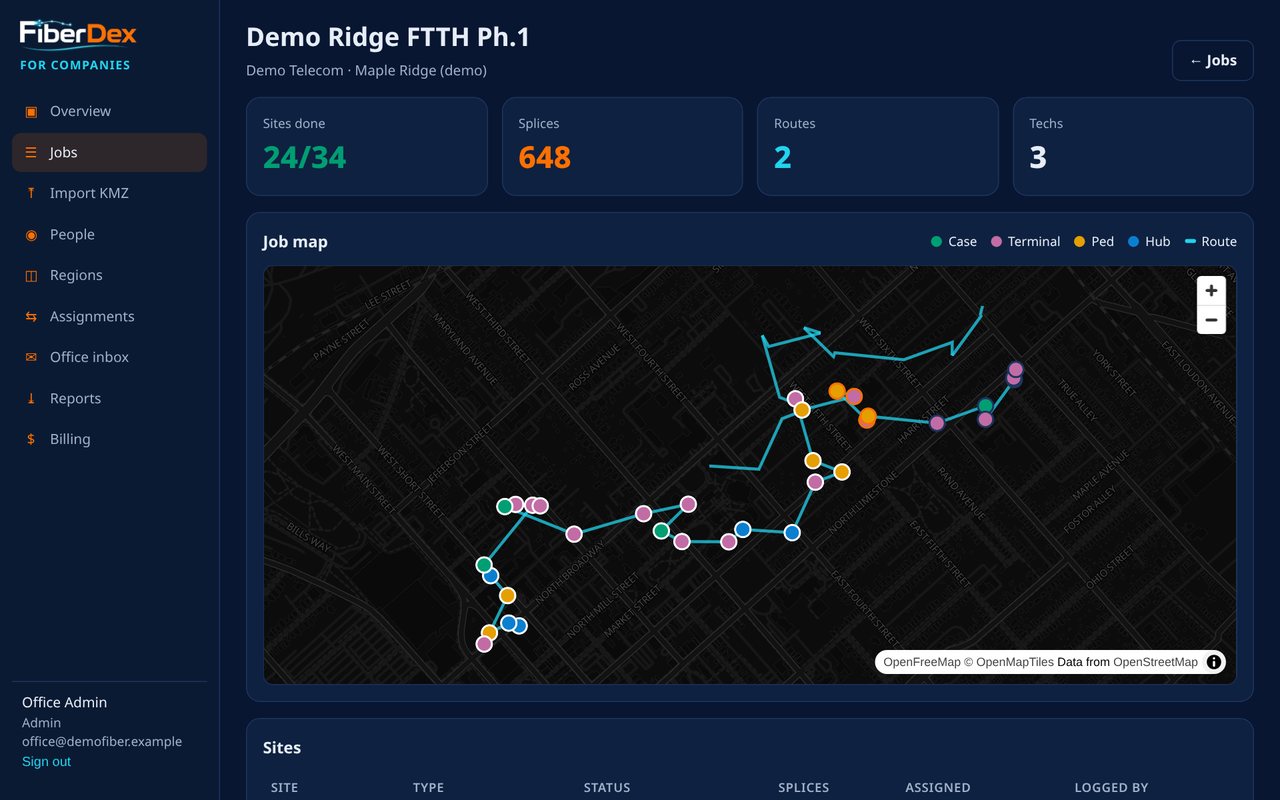The height and width of the screenshot is (800, 1280).
Task: Toggle the map attribution info icon
Action: click(x=1214, y=662)
